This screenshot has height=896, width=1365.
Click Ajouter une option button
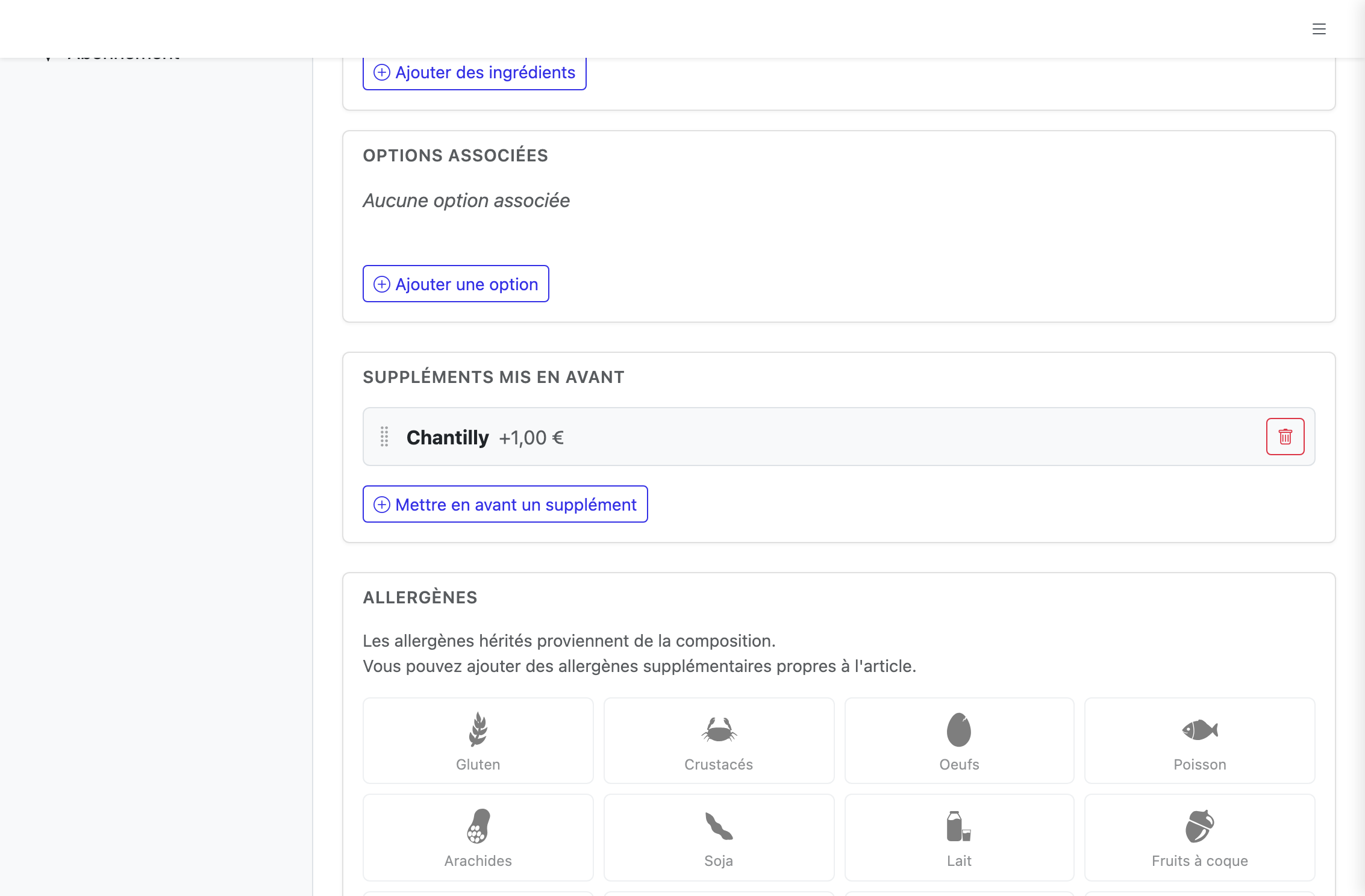[x=455, y=284]
